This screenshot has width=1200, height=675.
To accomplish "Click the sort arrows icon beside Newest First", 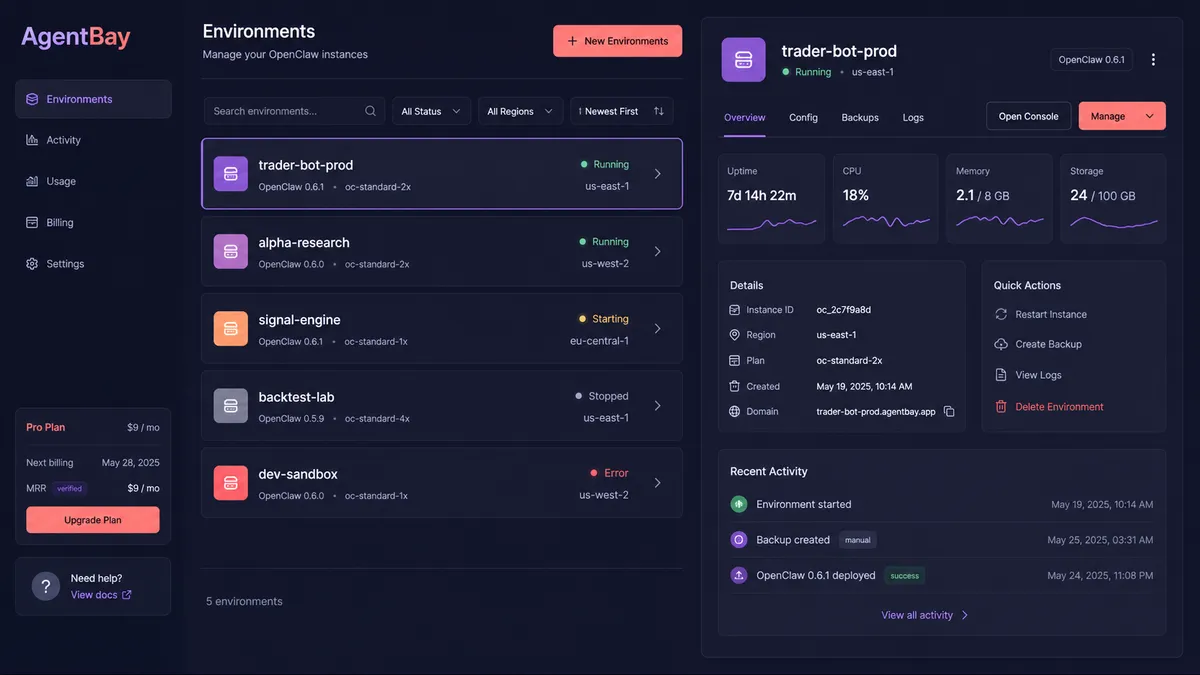I will pyautogui.click(x=658, y=111).
